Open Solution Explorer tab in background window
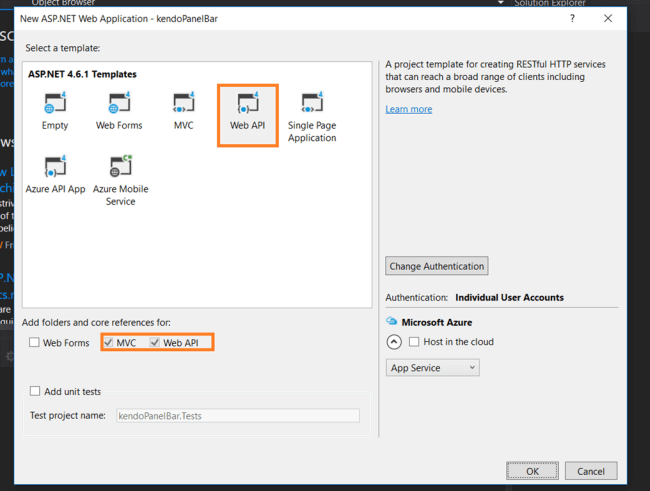This screenshot has width=650, height=491. point(550,3)
